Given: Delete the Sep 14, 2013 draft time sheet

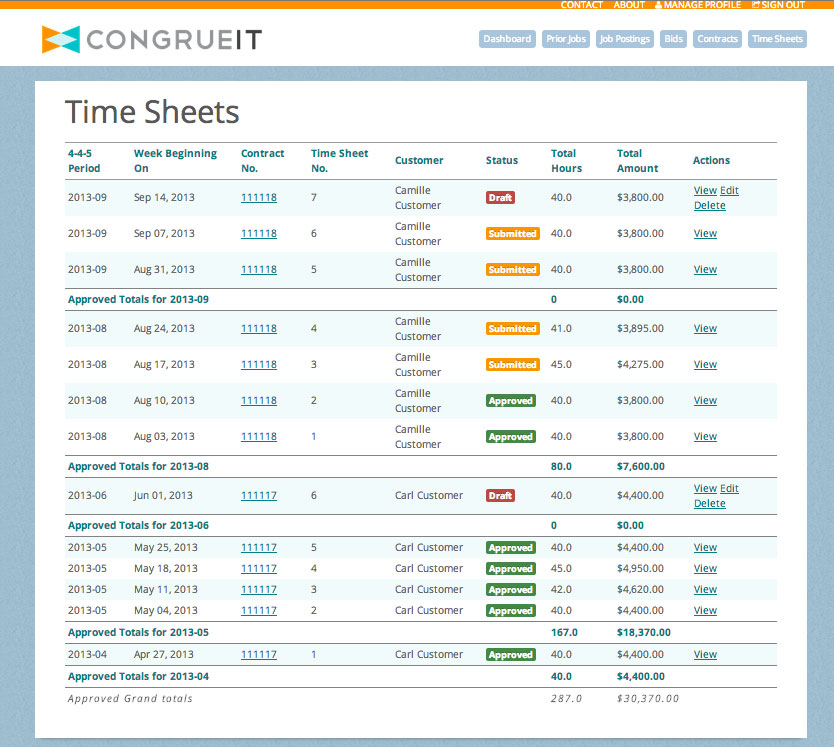Looking at the screenshot, I should (710, 205).
